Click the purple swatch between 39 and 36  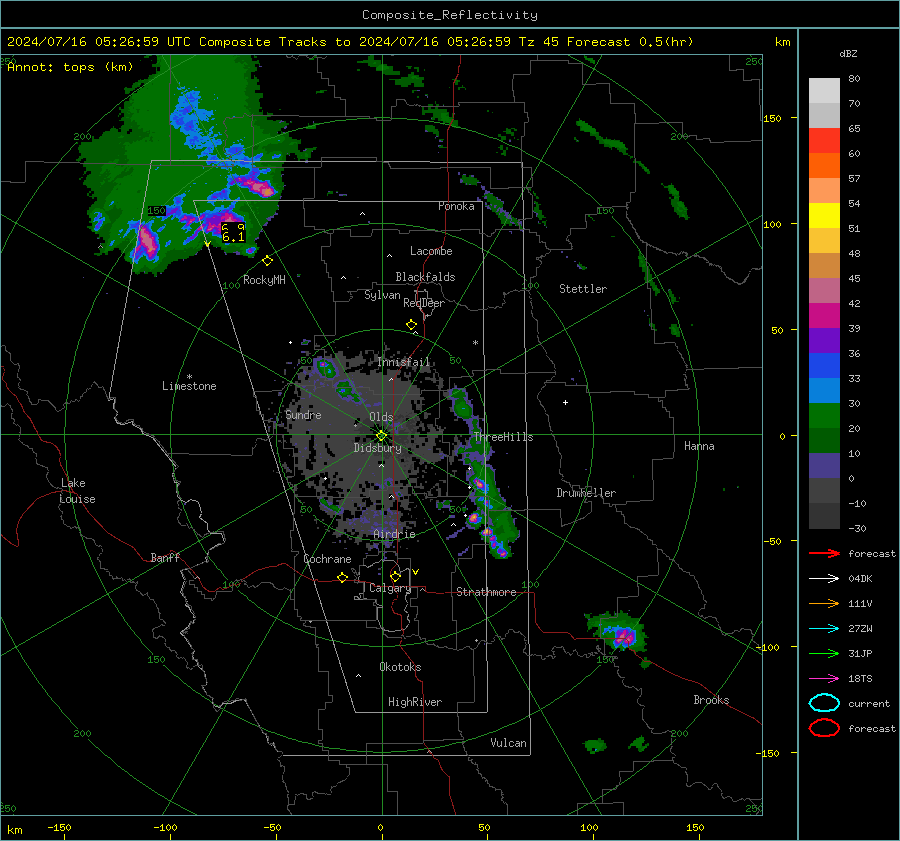tap(824, 341)
